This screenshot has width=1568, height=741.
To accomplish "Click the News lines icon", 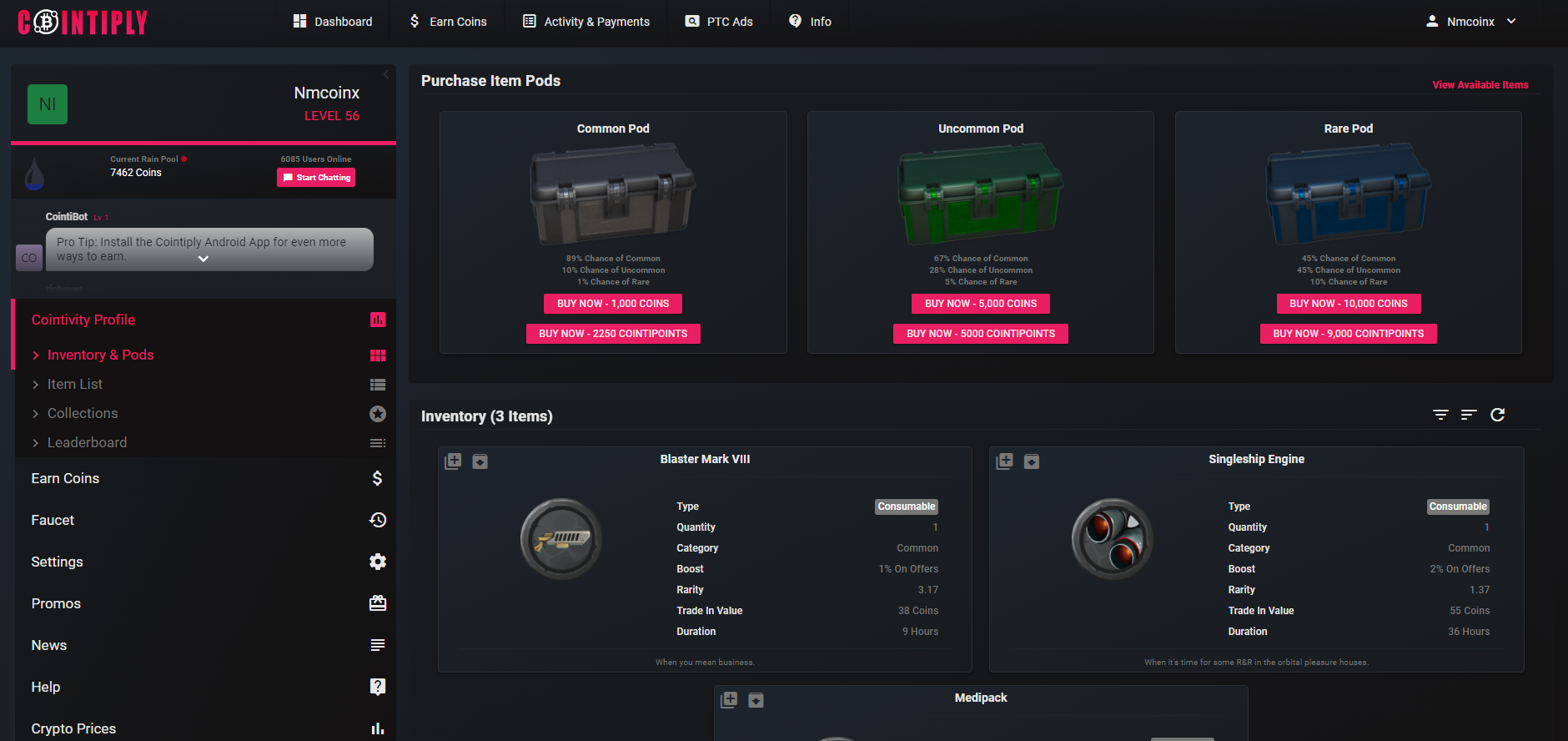I will pos(378,645).
